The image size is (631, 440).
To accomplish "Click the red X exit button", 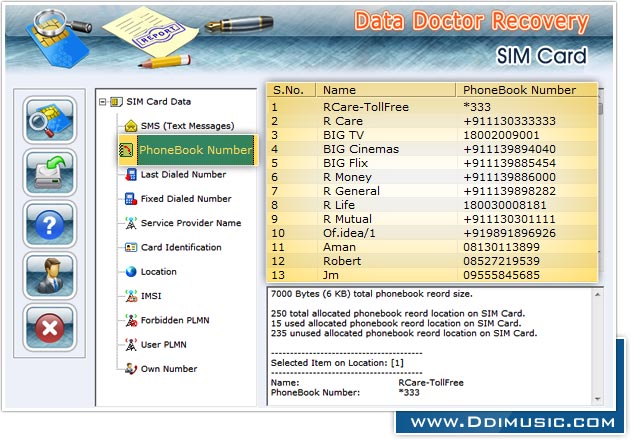I will (x=49, y=328).
